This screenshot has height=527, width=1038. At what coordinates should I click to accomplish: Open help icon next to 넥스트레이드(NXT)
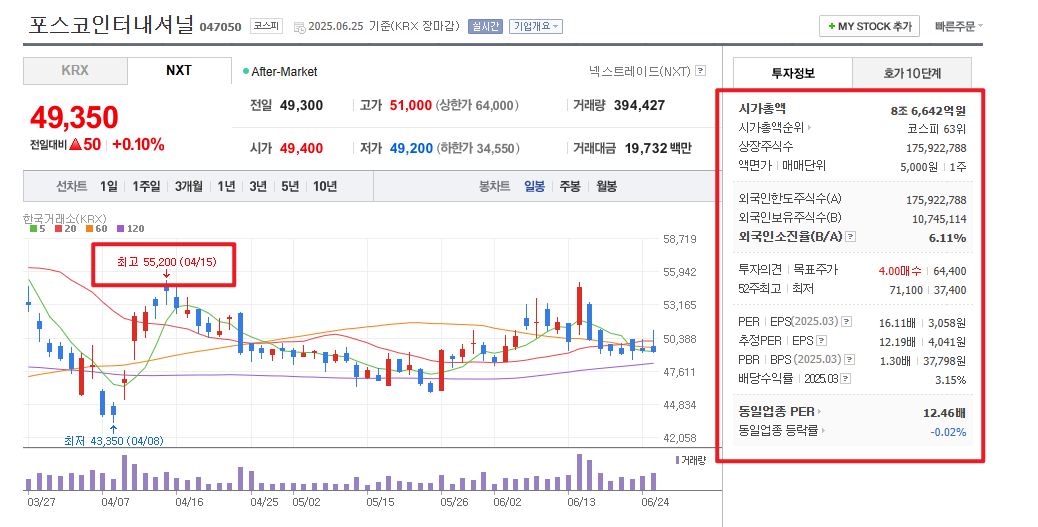tap(700, 71)
